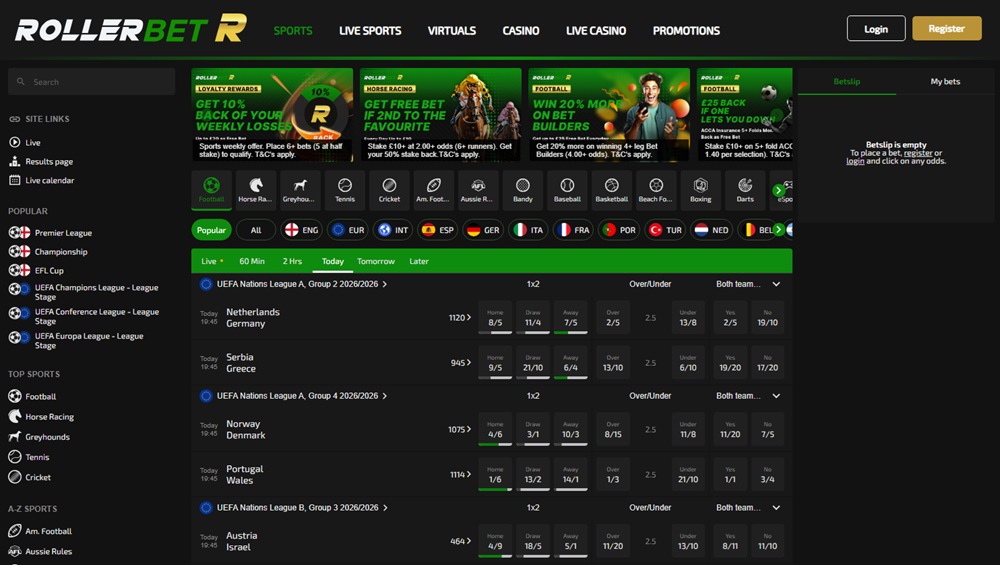Open Horse Racing in Top Sports sidebar
1000x565 pixels.
point(41,416)
